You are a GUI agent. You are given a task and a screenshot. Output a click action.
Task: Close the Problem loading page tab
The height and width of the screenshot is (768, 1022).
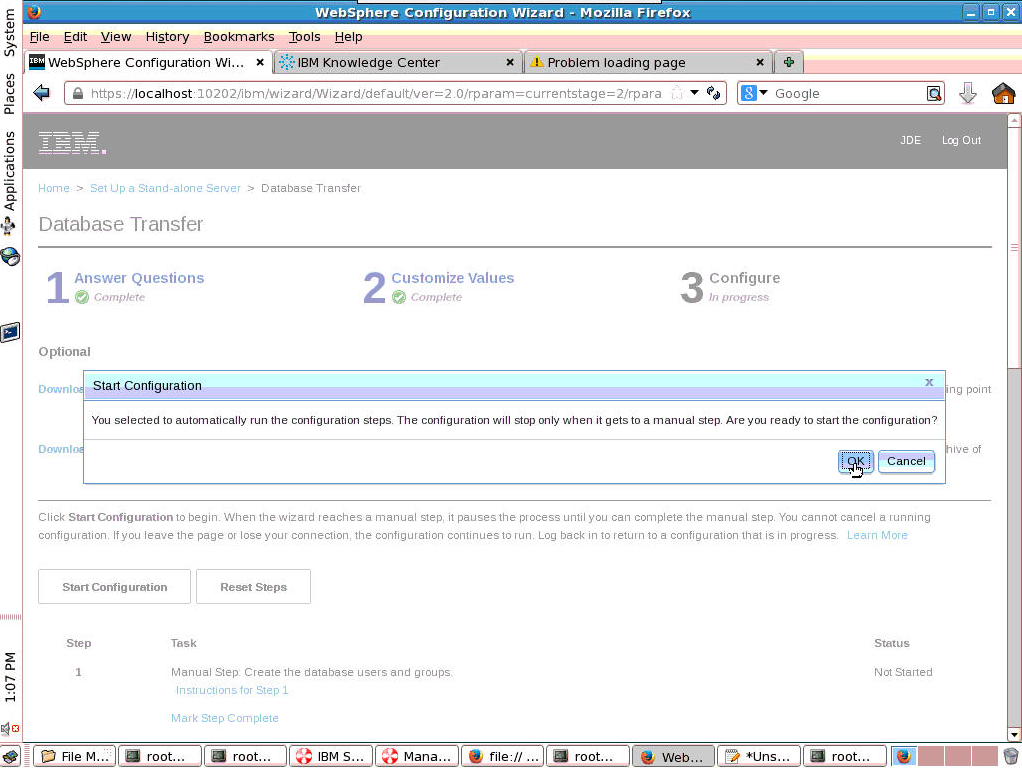click(760, 63)
